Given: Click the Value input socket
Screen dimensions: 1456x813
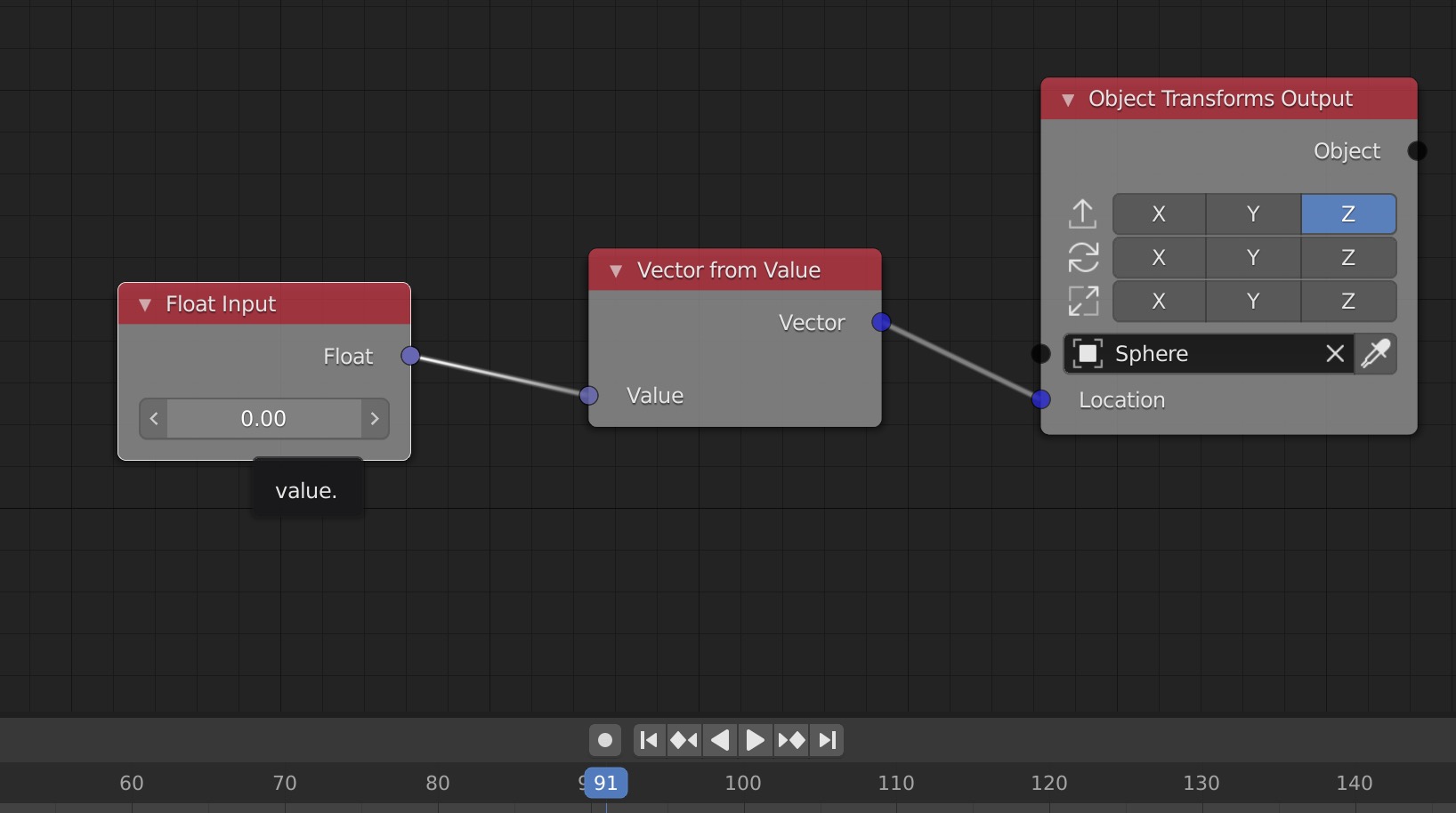Looking at the screenshot, I should [589, 396].
